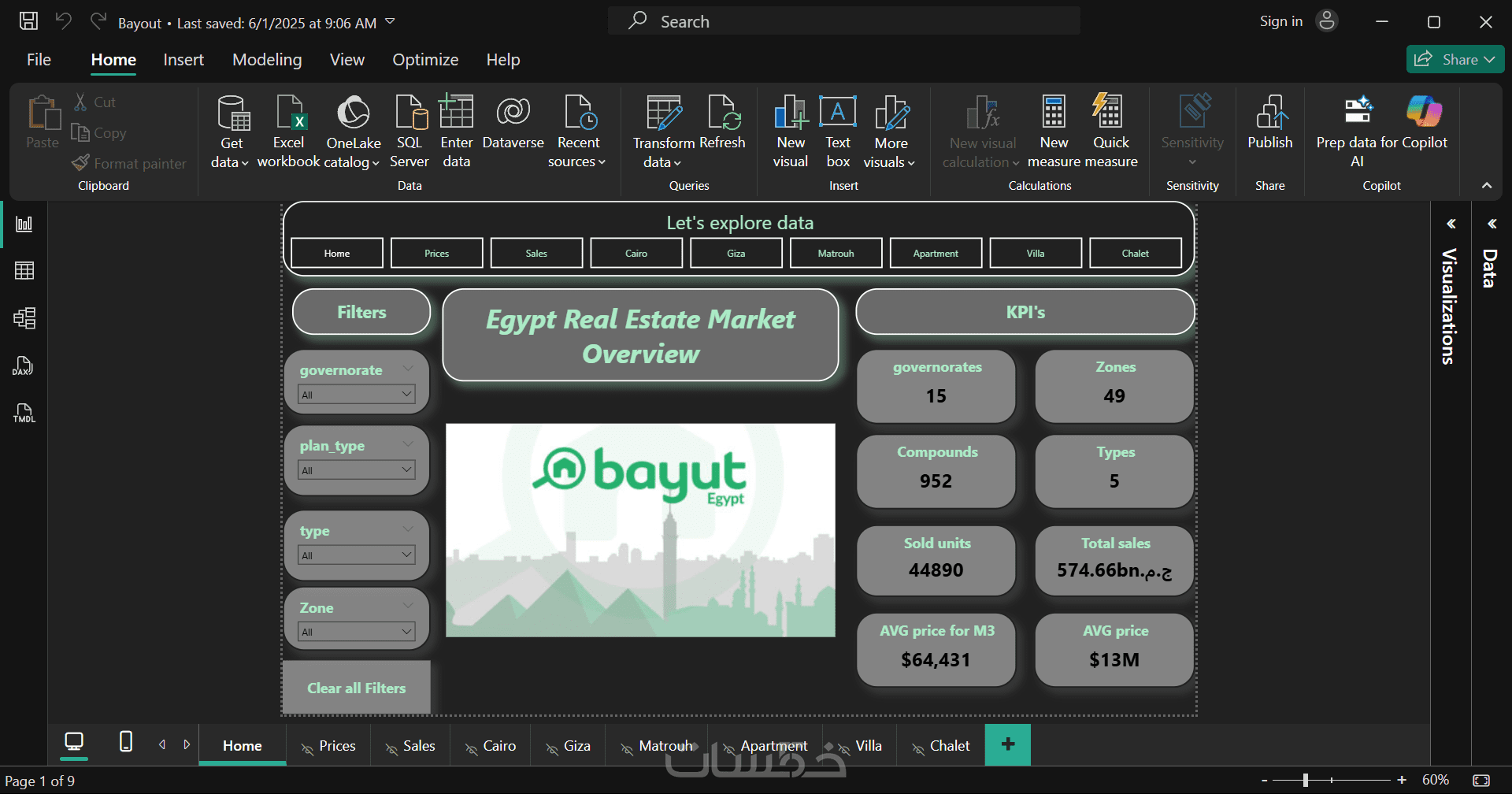
Task: Switch to Model view in left sidebar
Action: (24, 318)
